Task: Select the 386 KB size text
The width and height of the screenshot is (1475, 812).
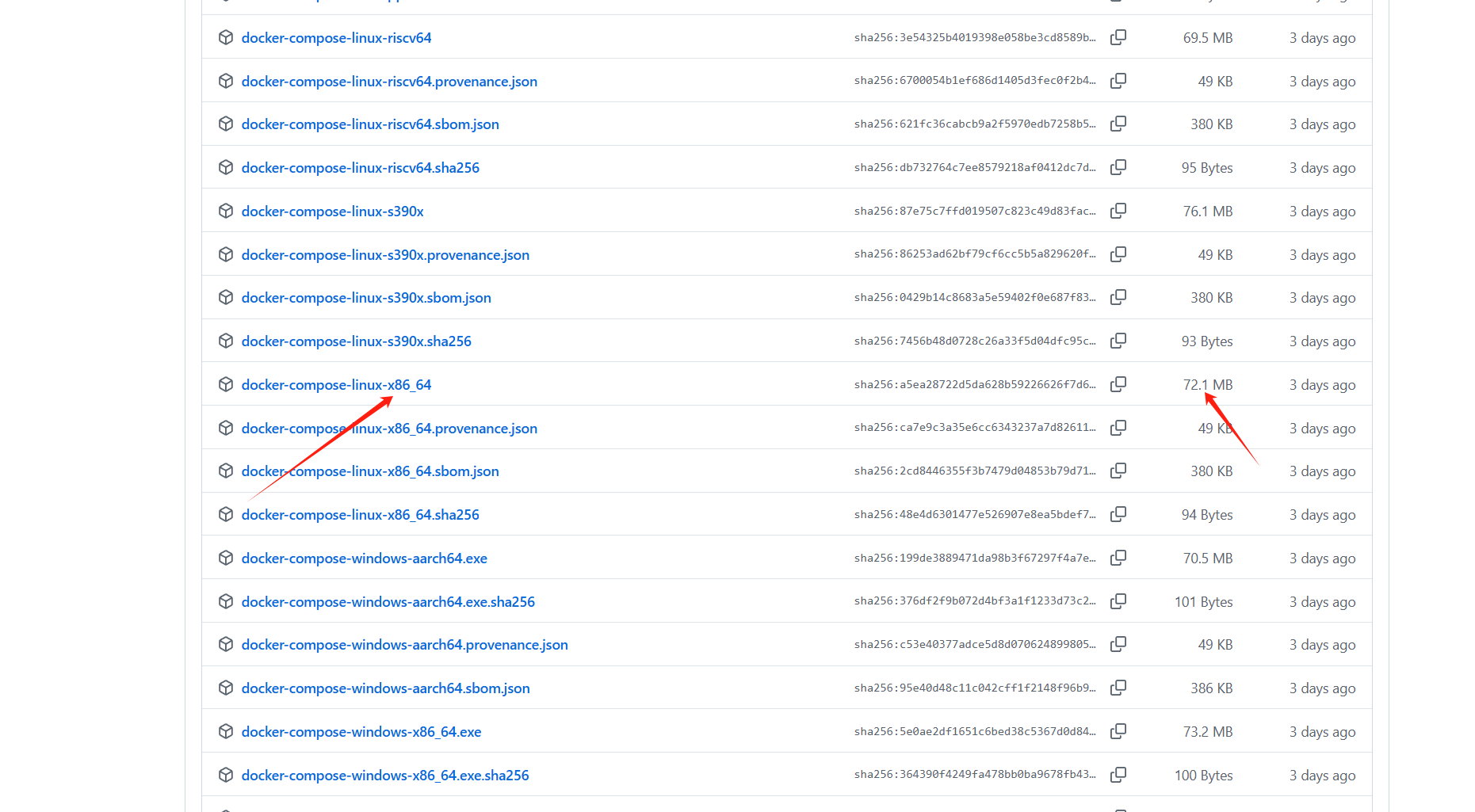Action: tap(1212, 688)
